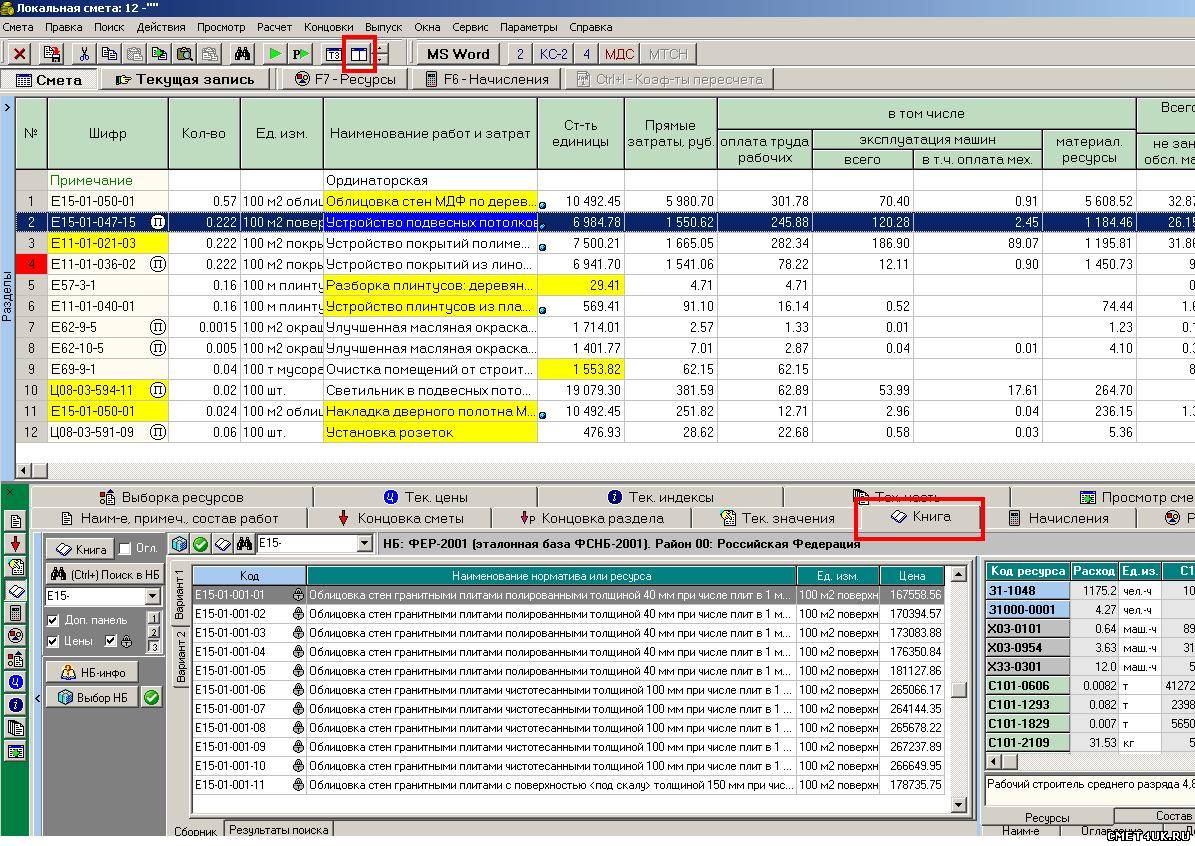Click the binoculars search icon in top toolbar

[x=241, y=54]
